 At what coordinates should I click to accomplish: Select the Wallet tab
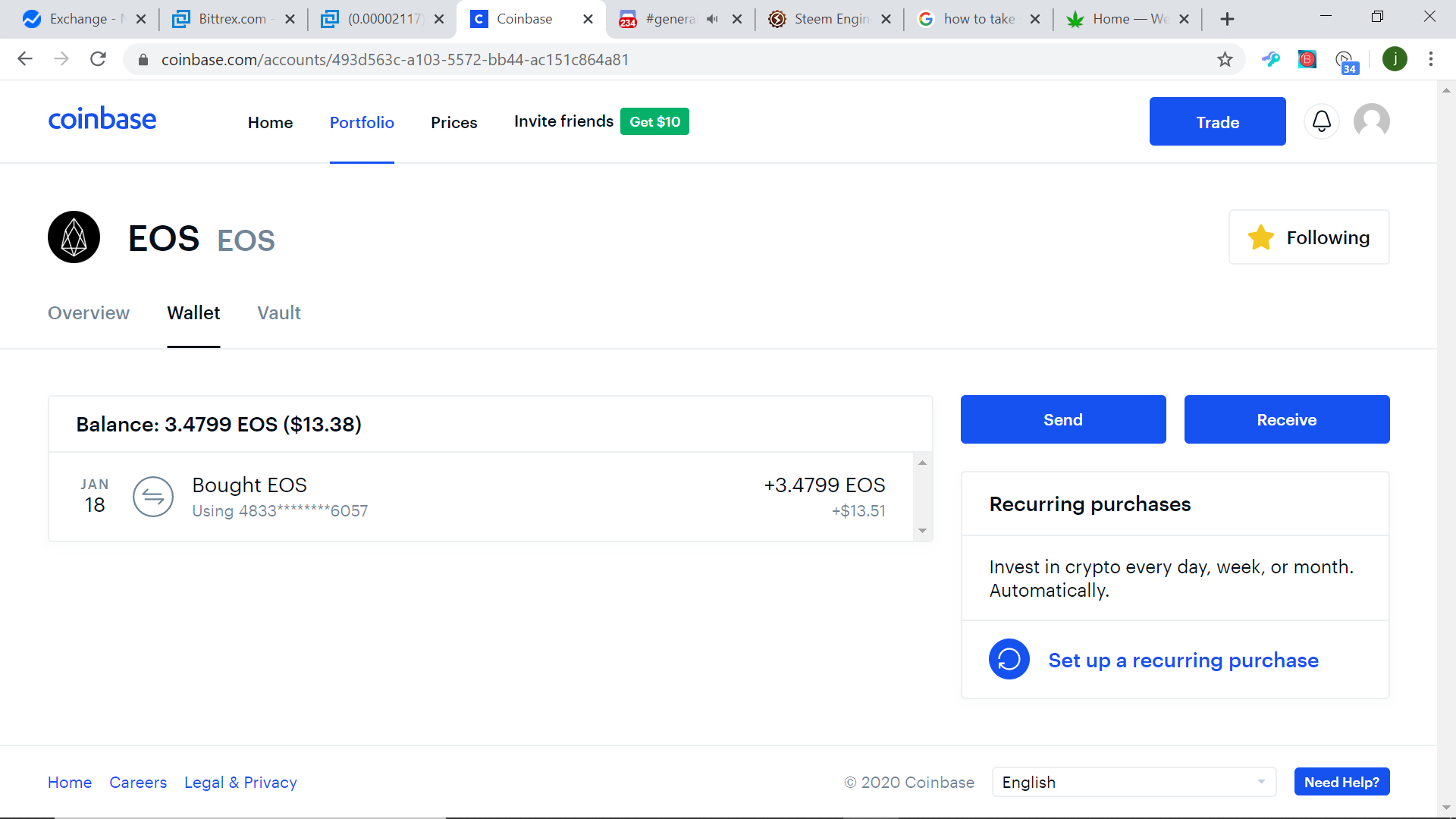click(193, 312)
